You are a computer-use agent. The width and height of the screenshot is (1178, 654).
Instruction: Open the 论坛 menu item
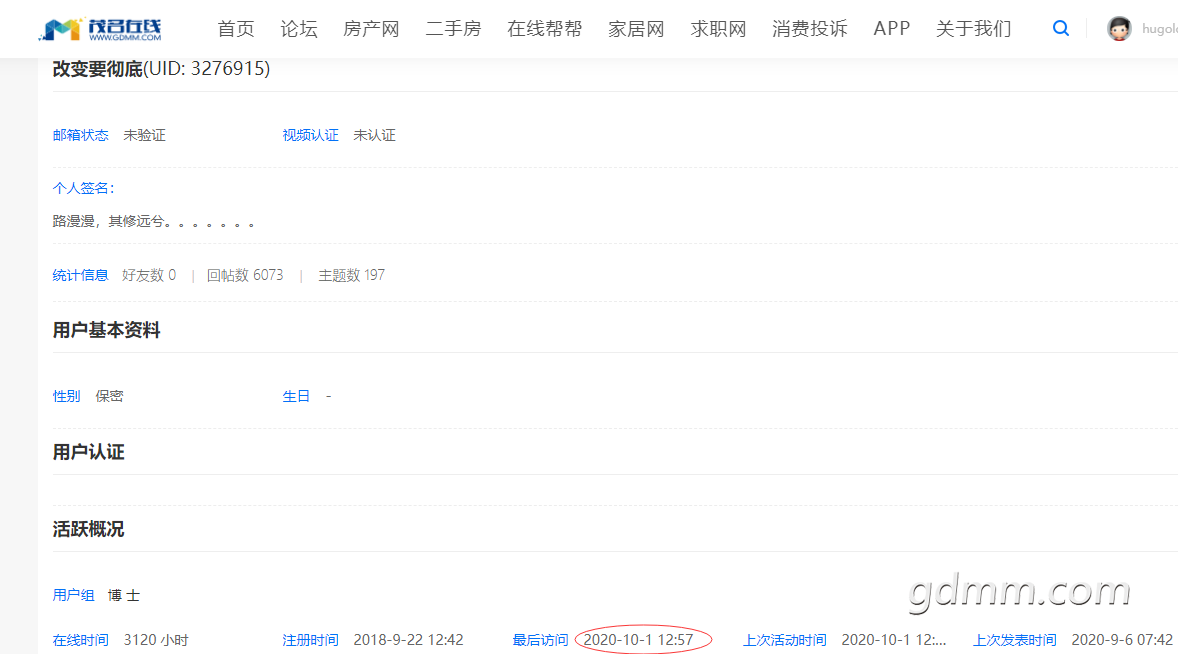(x=299, y=29)
